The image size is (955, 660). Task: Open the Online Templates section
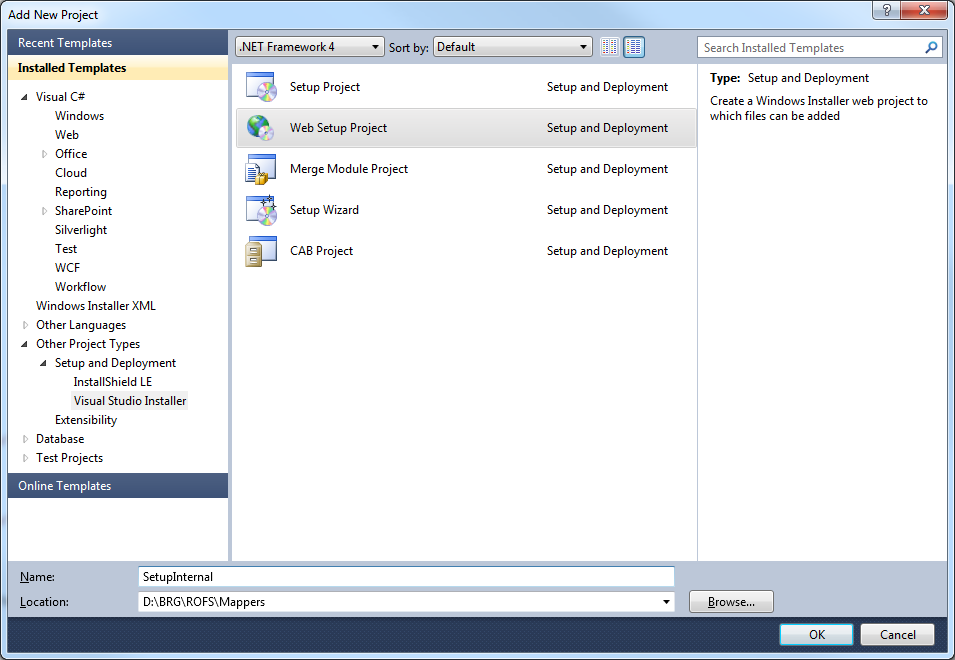click(x=118, y=486)
